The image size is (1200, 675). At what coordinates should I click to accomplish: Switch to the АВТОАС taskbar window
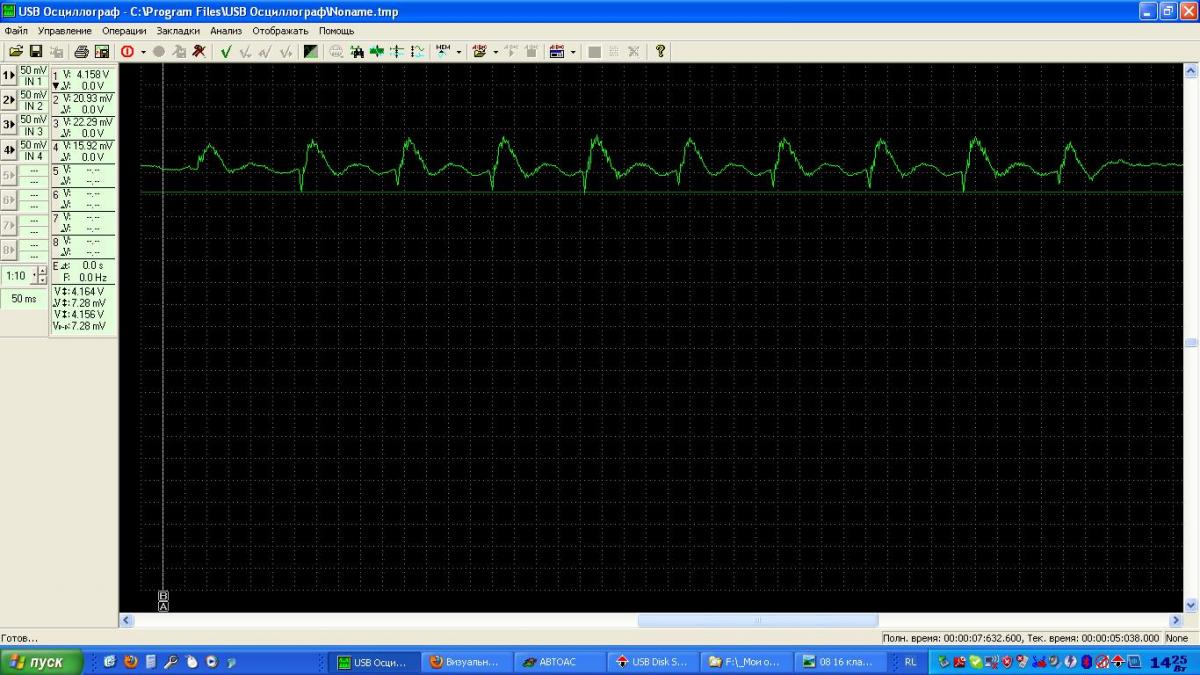pos(558,662)
